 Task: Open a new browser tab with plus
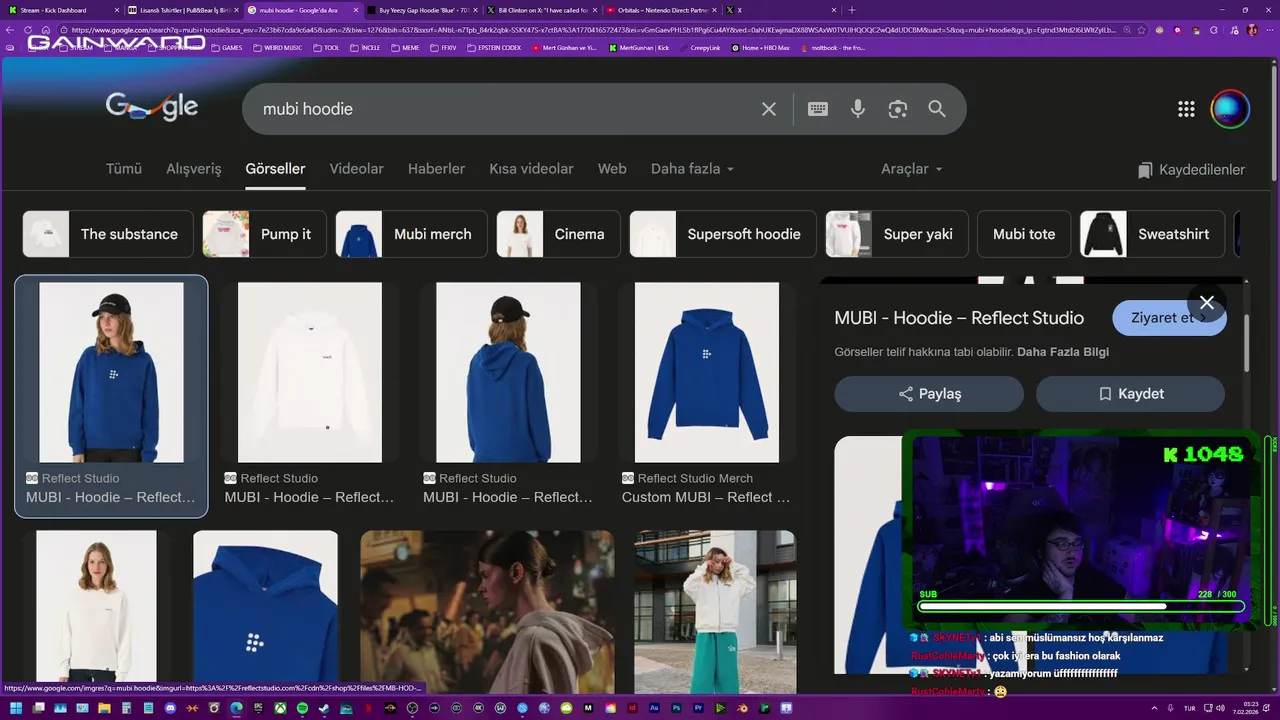pos(852,10)
